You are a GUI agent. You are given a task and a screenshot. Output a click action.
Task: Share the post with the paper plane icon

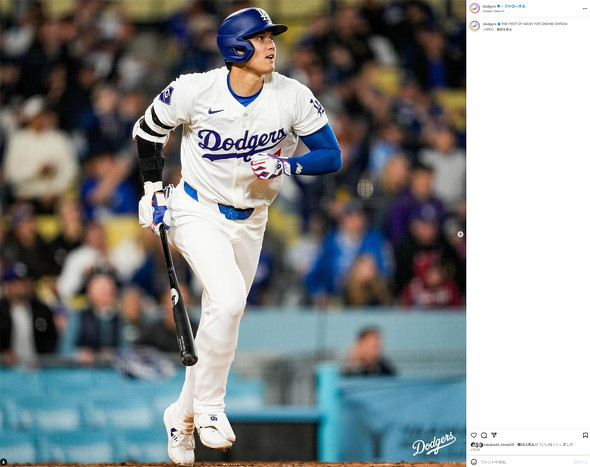[494, 435]
